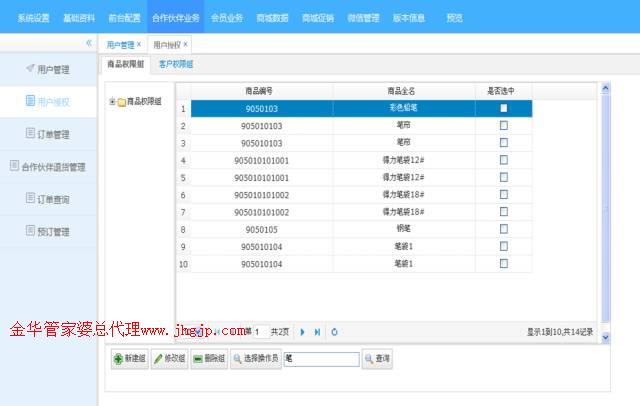Close the 用户管理 tab
Viewport: 640px width, 406px height.
coord(139,44)
